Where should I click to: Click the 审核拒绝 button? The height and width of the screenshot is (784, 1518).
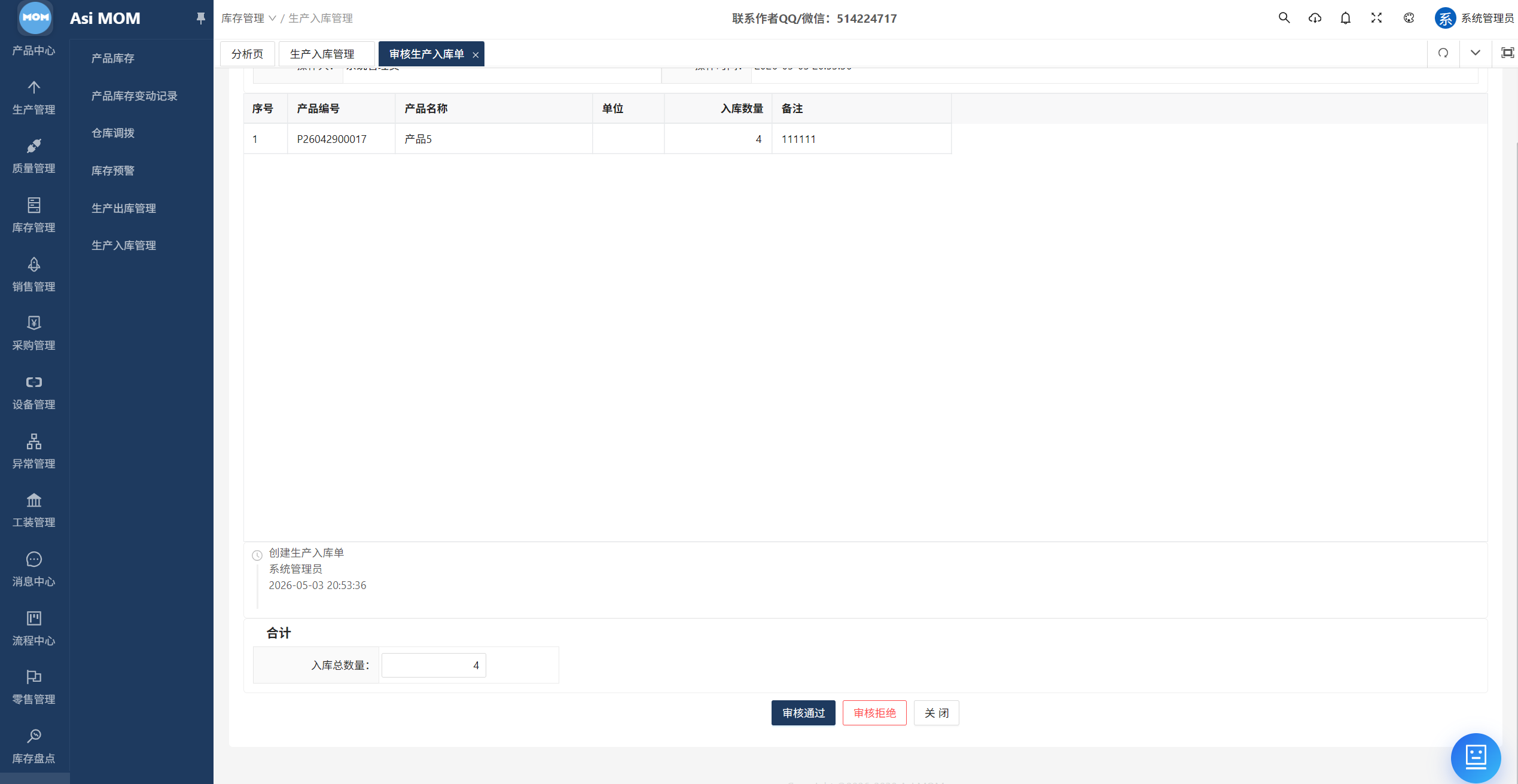[x=874, y=713]
